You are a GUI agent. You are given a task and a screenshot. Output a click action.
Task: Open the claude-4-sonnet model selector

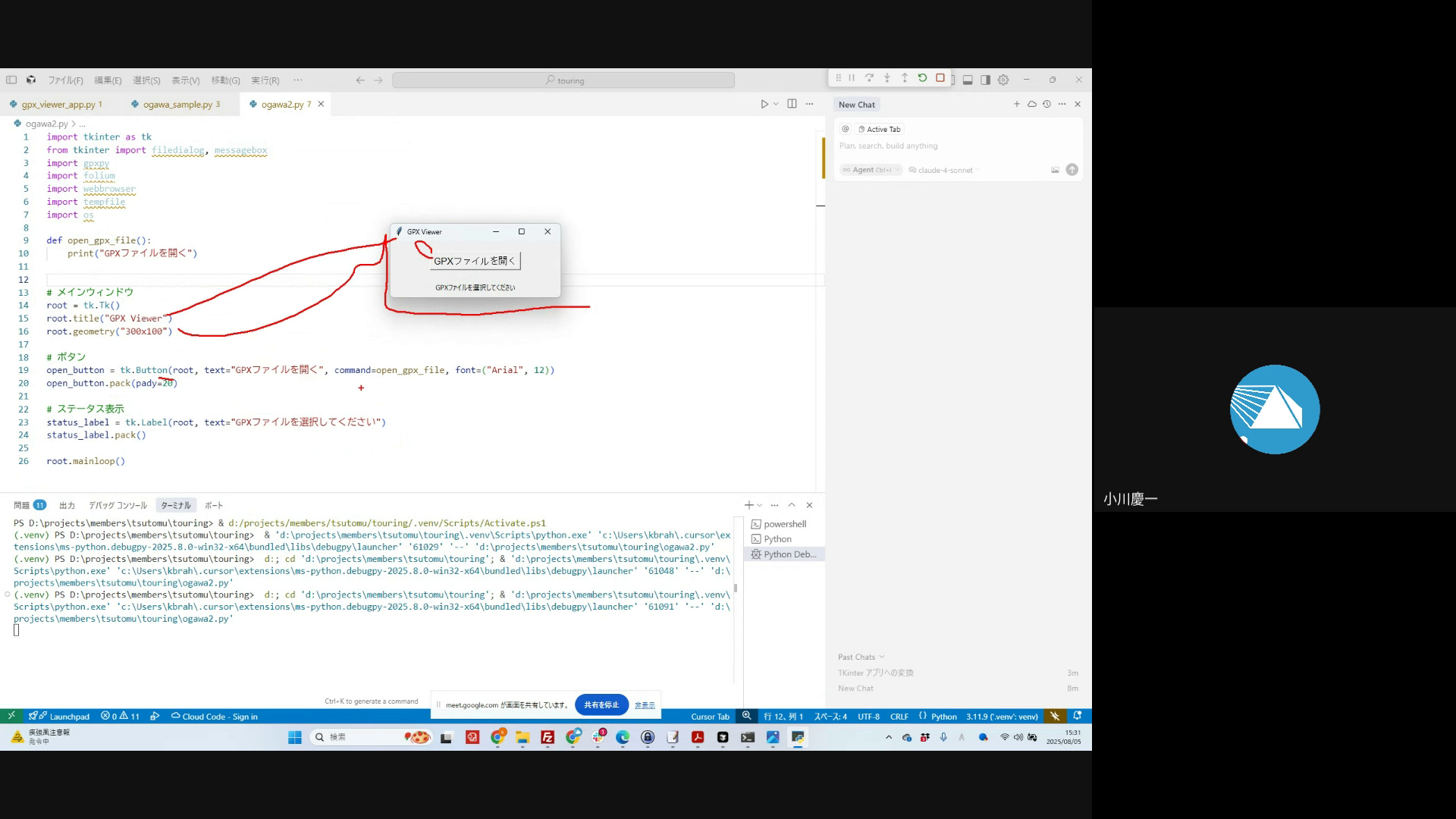[944, 170]
